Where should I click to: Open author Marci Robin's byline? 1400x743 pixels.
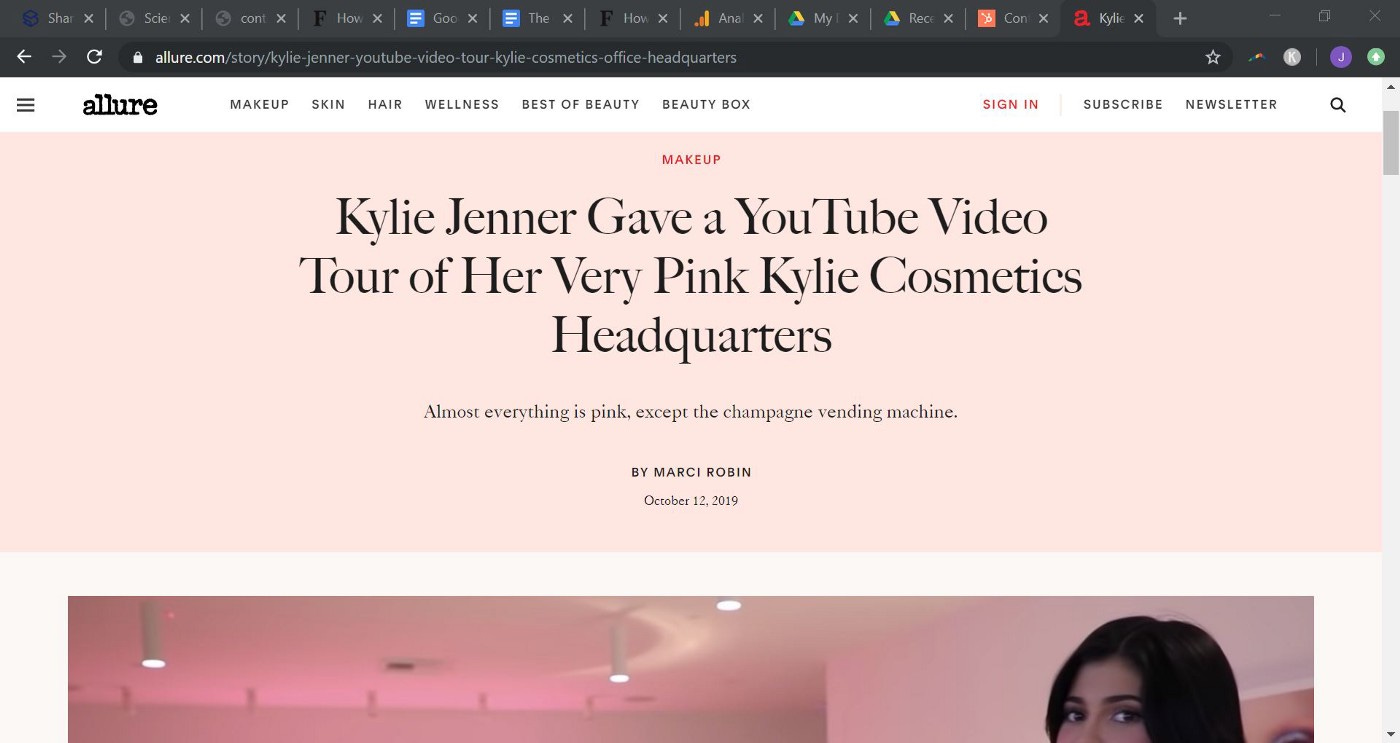point(691,472)
